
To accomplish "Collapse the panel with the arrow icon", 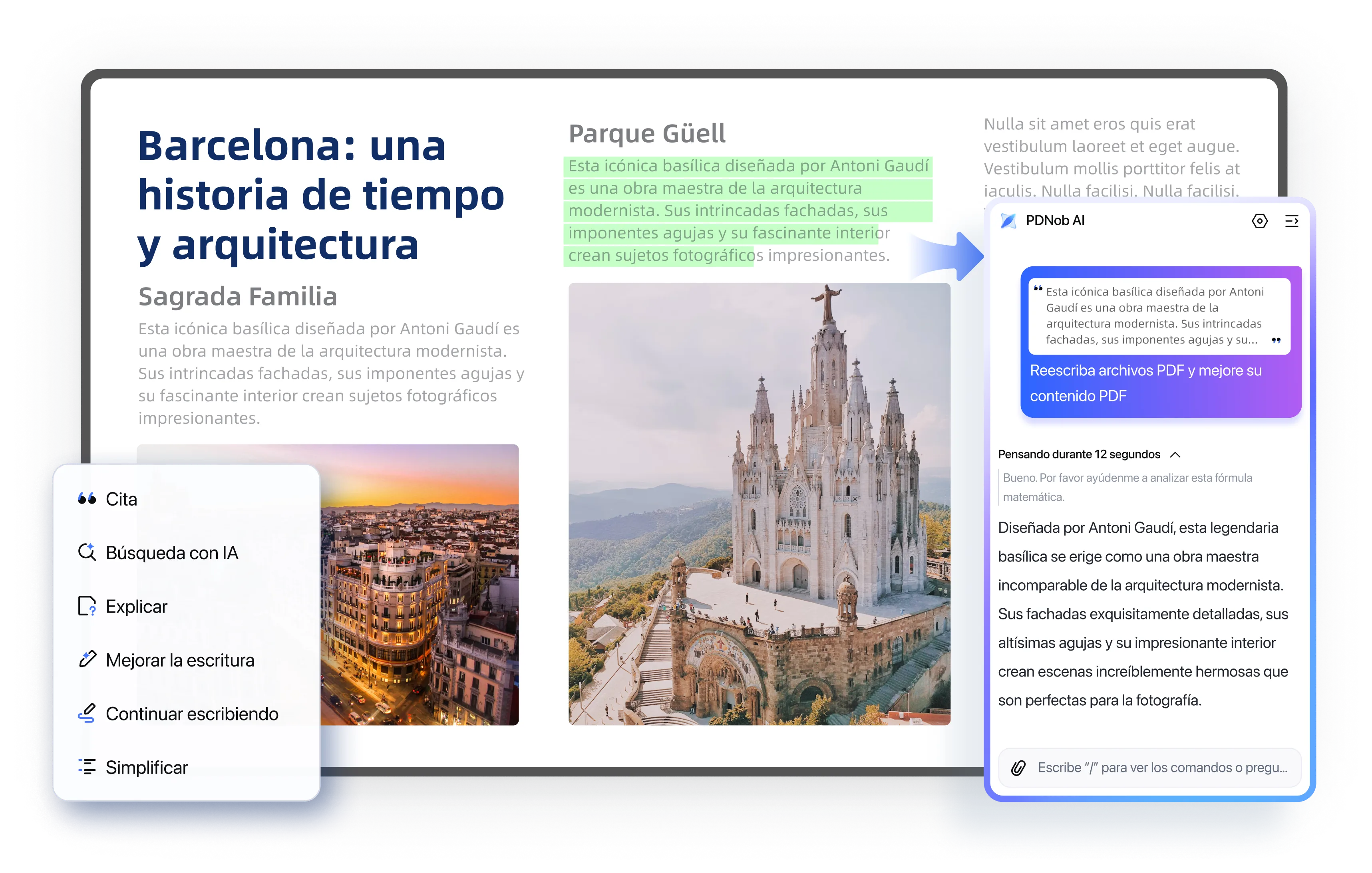I will click(x=1292, y=221).
